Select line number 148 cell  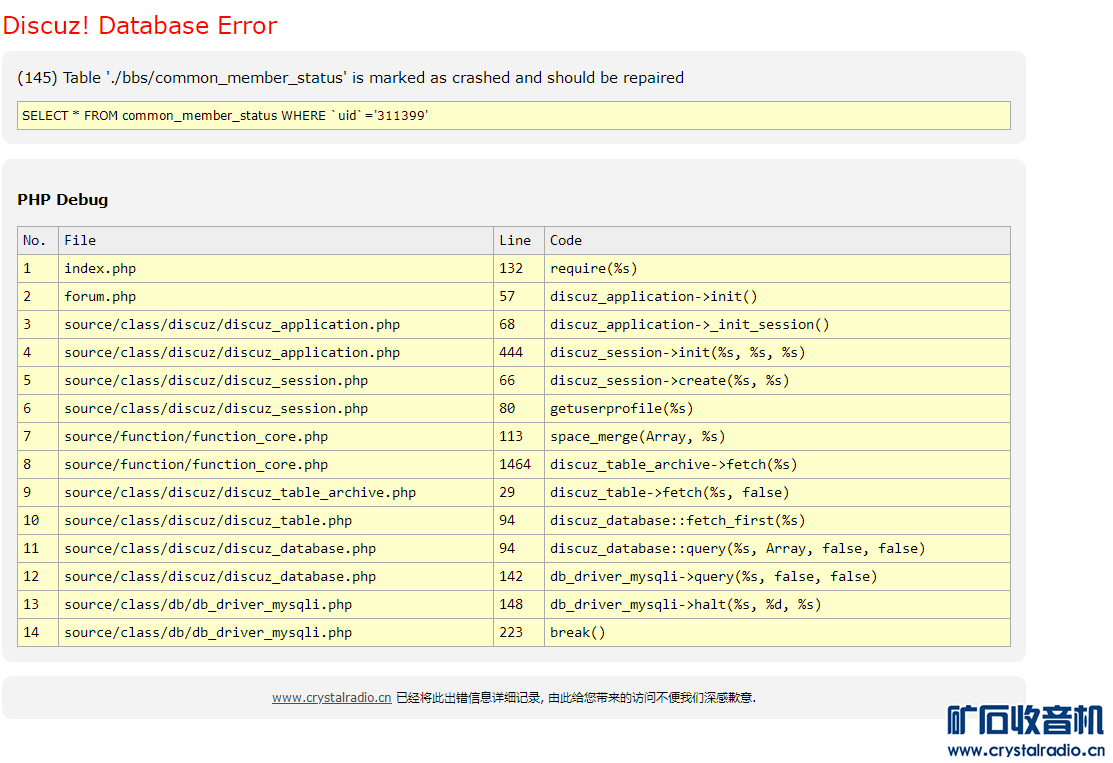[519, 605]
